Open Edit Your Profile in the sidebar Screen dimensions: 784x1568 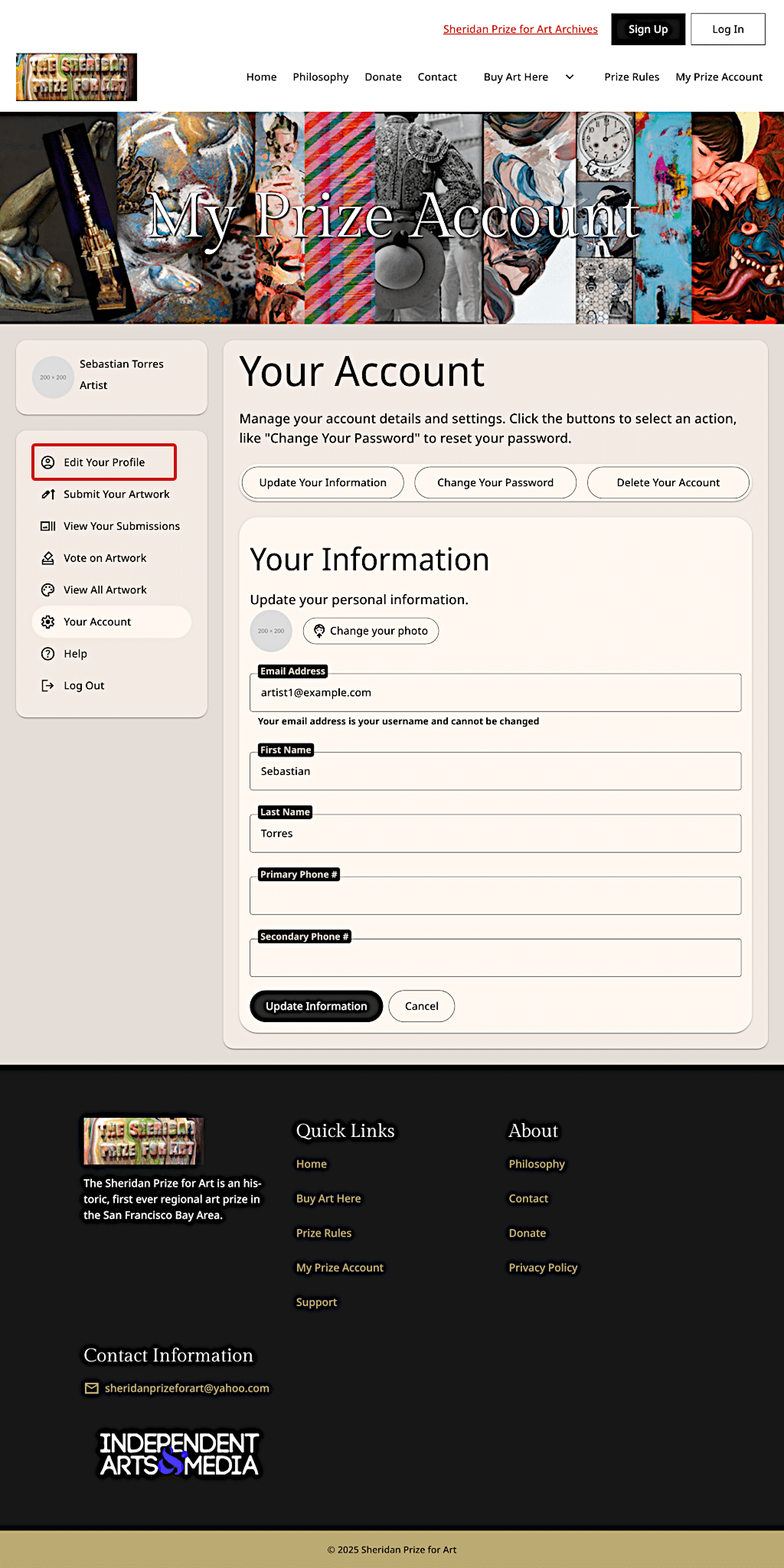point(104,462)
